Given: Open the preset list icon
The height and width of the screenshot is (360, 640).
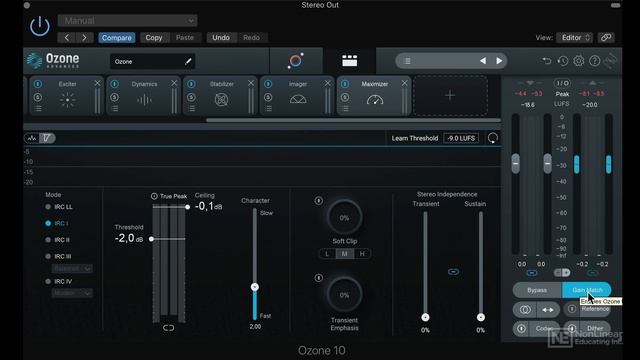Looking at the screenshot, I should tap(407, 61).
